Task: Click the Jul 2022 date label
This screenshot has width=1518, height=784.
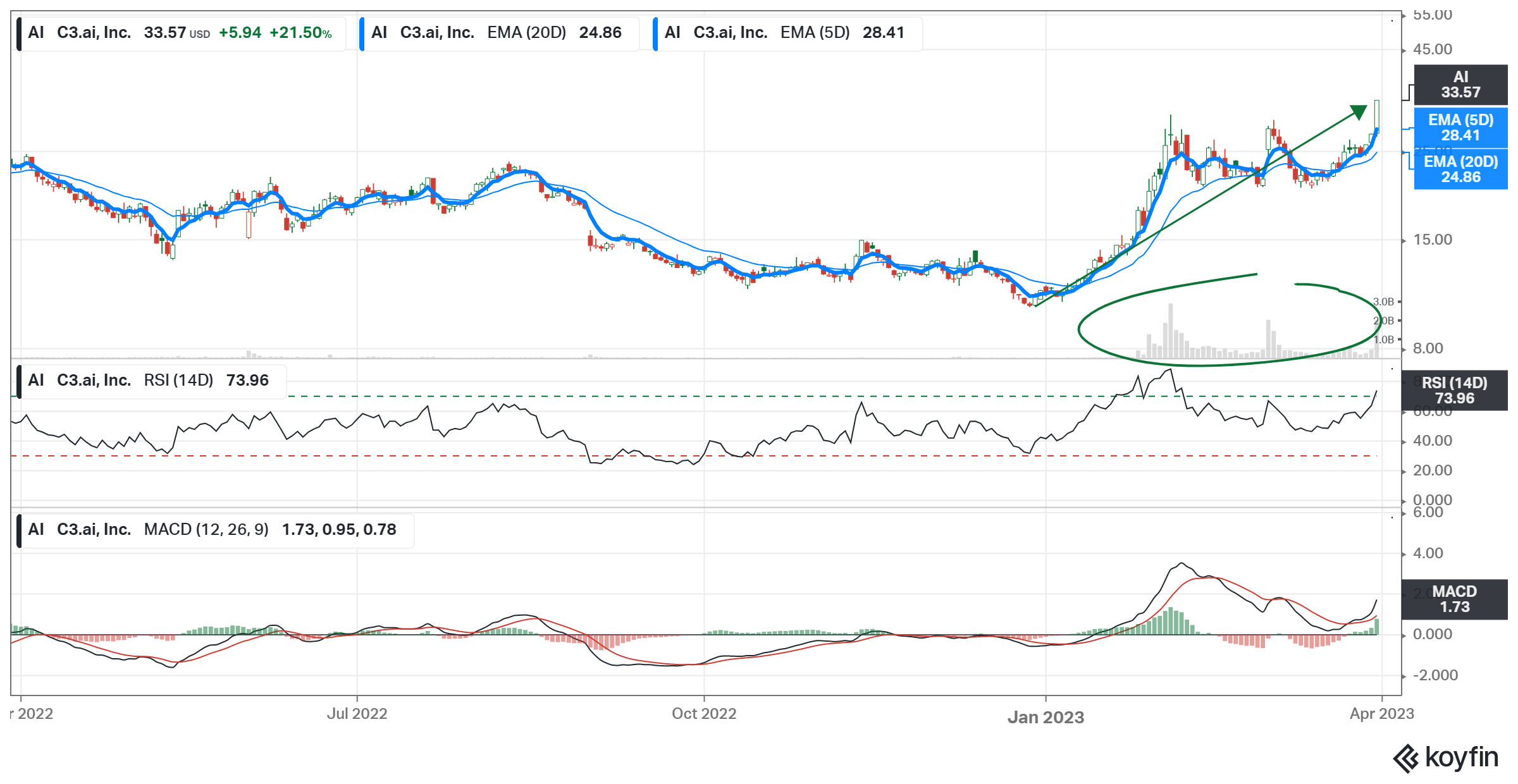Action: (357, 714)
